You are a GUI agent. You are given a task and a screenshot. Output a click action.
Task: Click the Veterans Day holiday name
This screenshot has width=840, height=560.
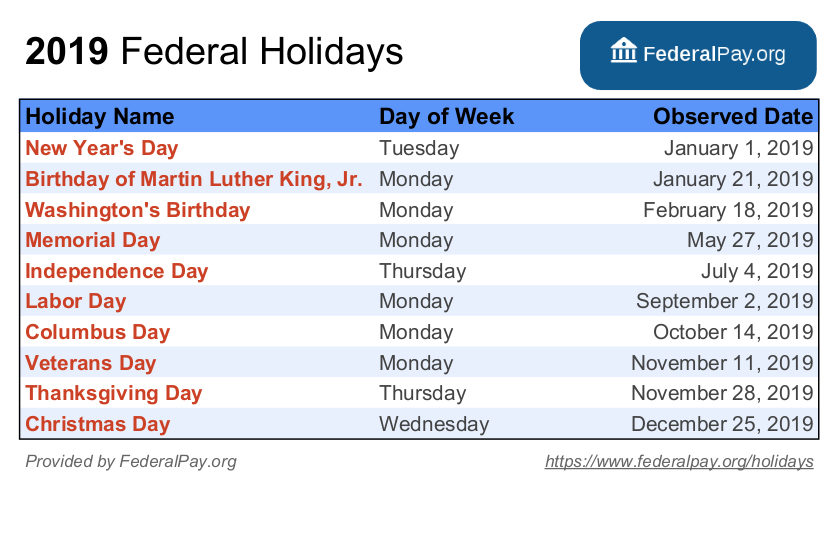tap(91, 363)
